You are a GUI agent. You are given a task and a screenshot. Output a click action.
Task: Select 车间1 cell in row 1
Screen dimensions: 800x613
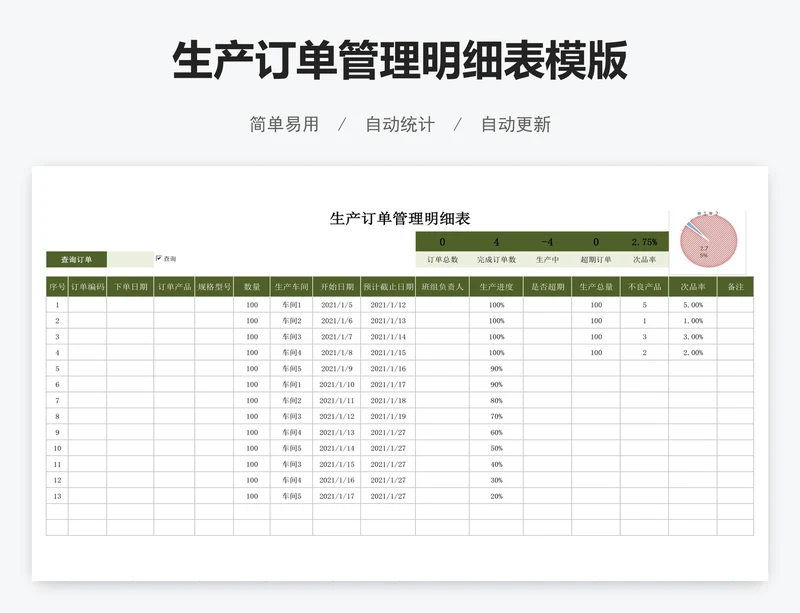[291, 305]
